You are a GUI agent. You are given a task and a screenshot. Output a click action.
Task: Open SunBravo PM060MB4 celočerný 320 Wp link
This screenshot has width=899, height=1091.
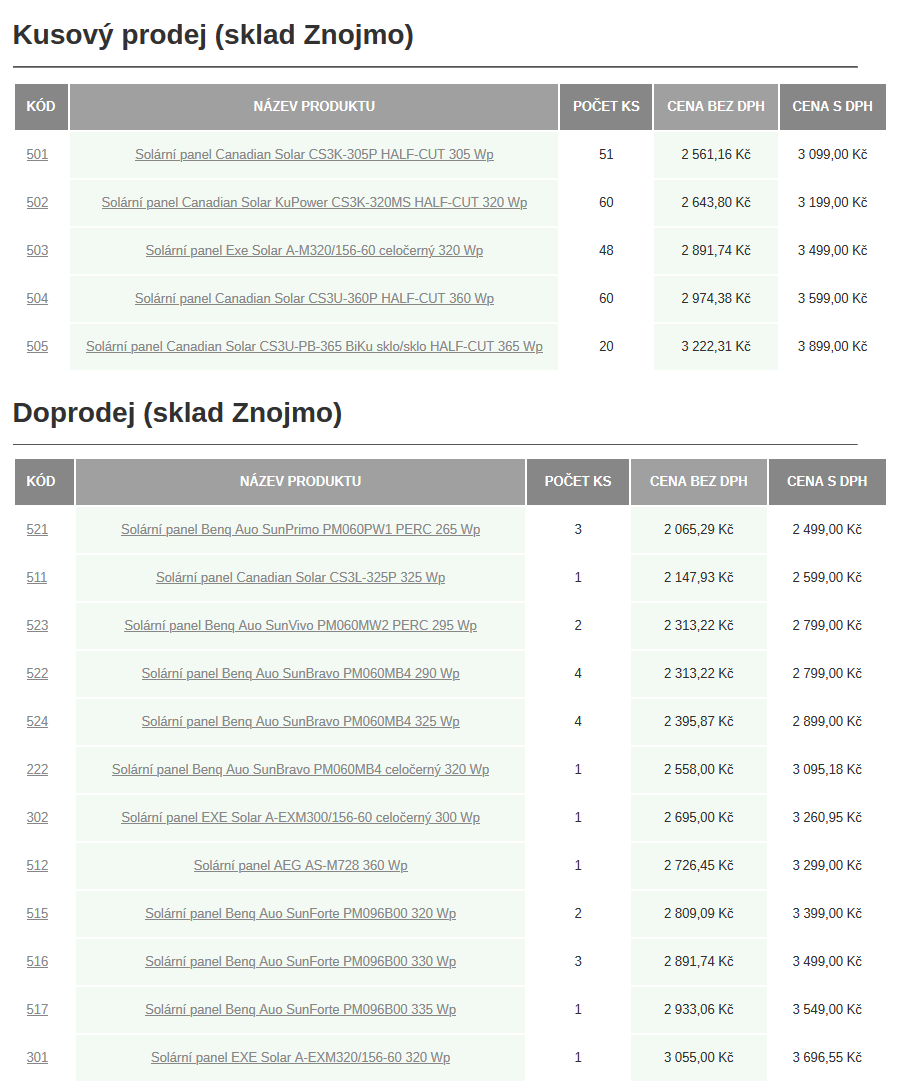300,770
